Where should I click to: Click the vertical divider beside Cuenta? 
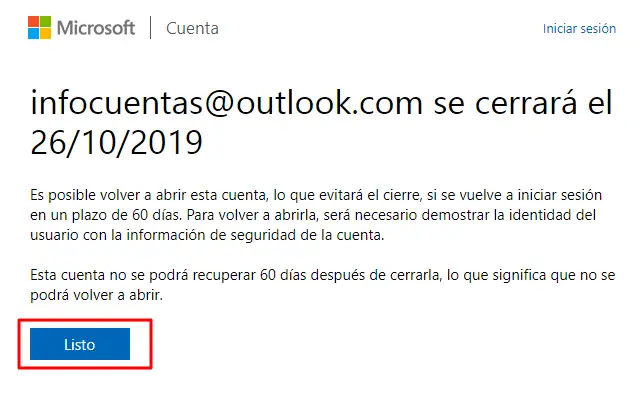coord(150,27)
